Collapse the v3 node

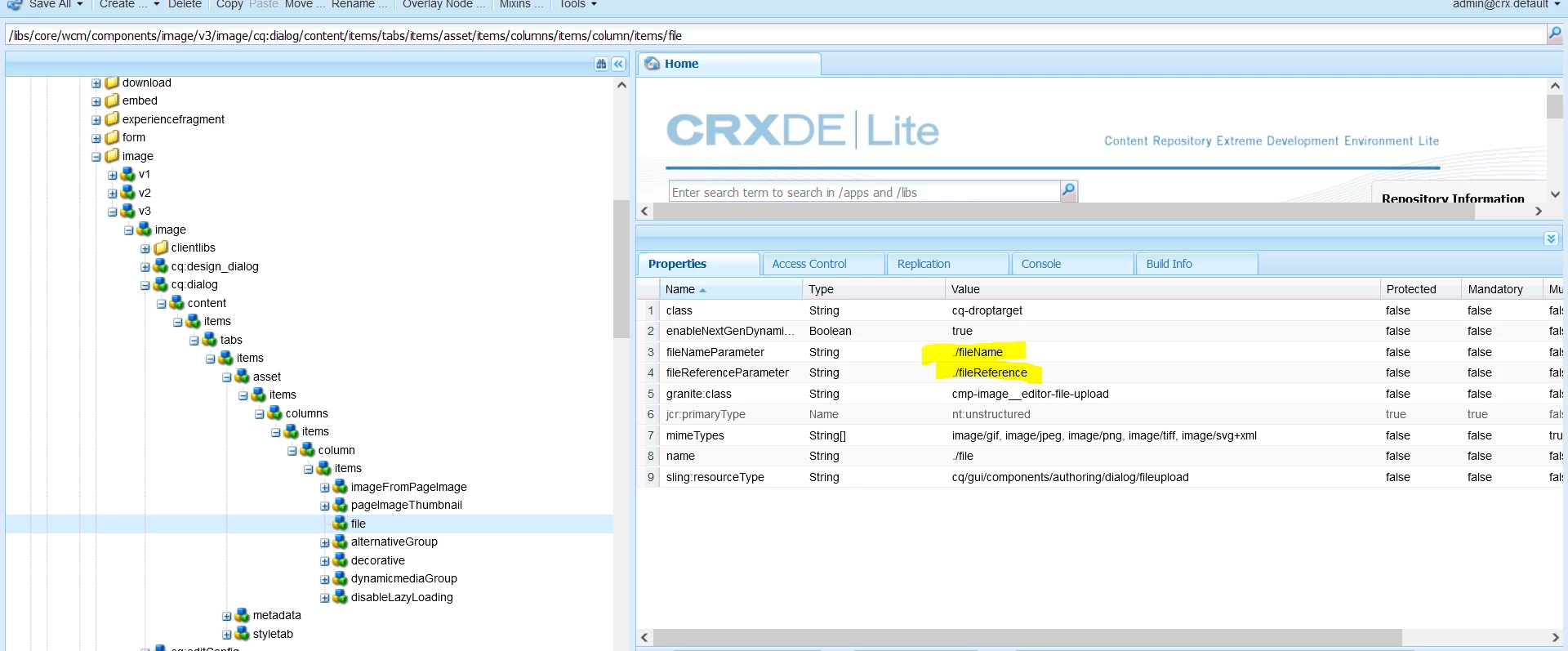(x=113, y=212)
